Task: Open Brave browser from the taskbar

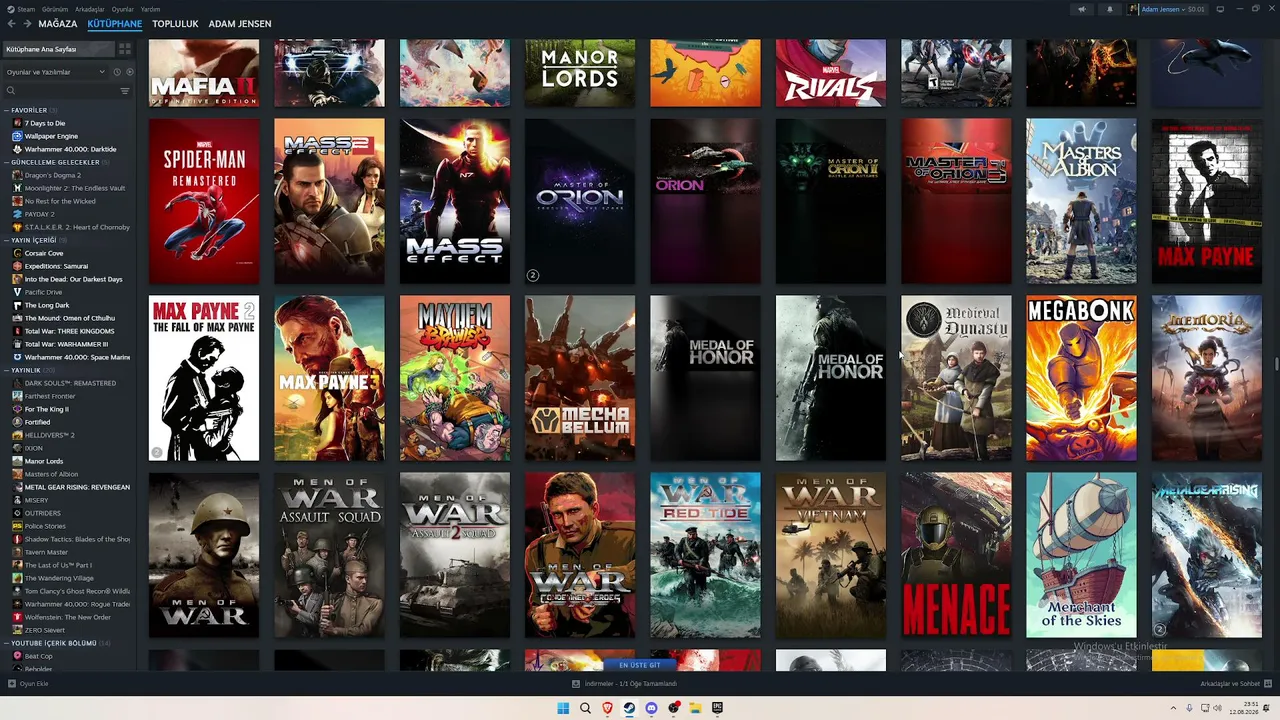Action: click(607, 708)
